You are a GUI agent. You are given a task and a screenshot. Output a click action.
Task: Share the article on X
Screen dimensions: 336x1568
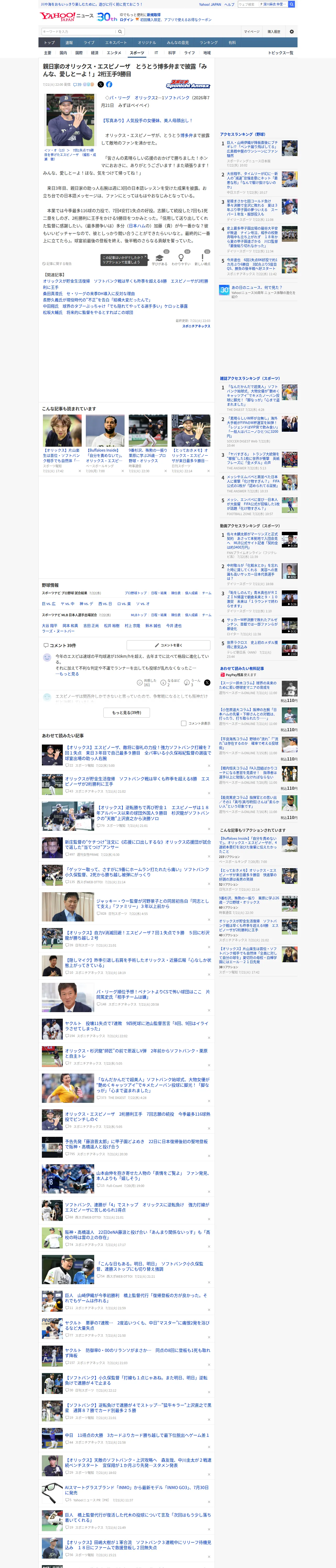point(101,85)
